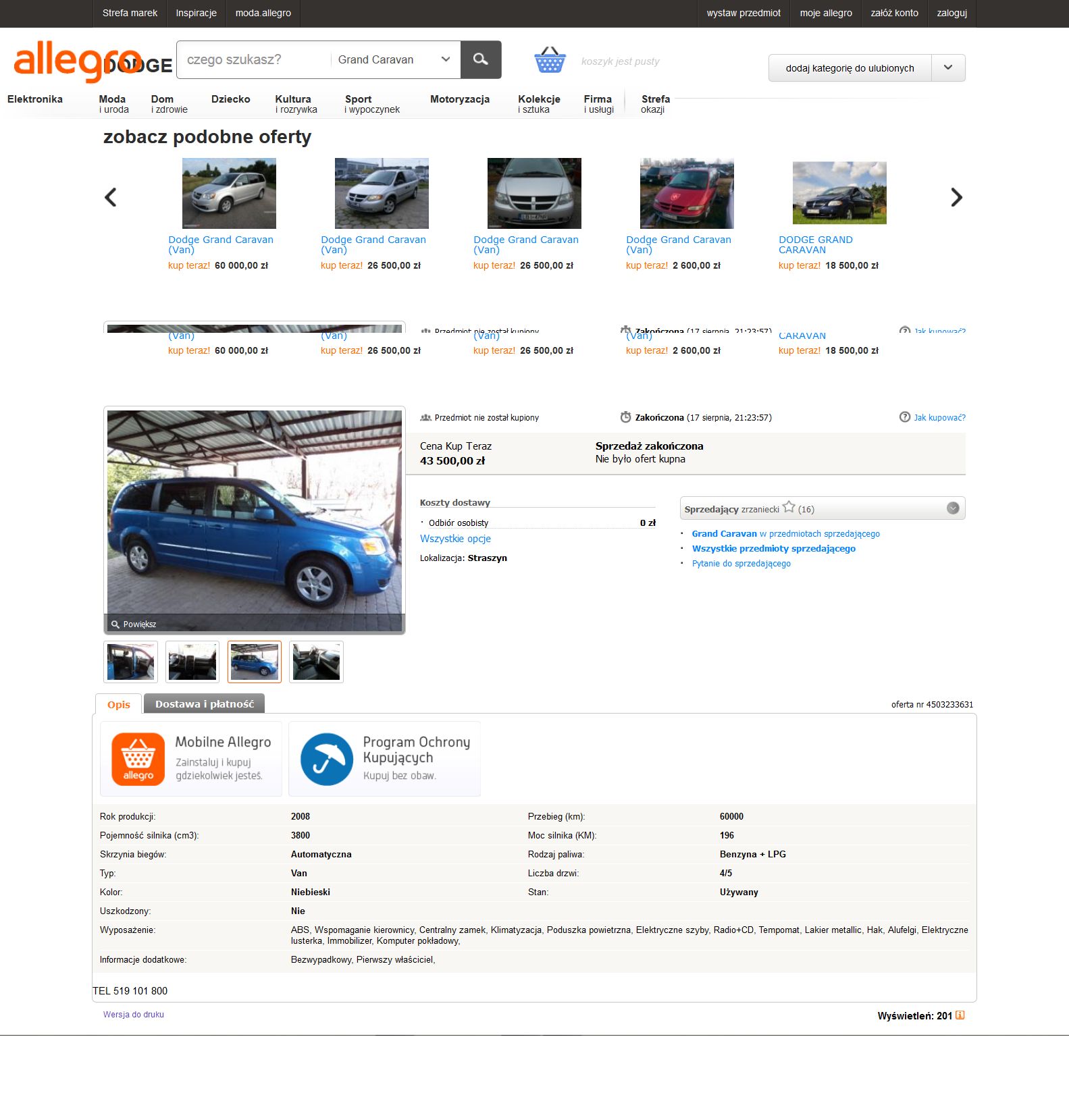Open the favorites category dropdown arrow
1069x1120 pixels.
pyautogui.click(x=948, y=68)
